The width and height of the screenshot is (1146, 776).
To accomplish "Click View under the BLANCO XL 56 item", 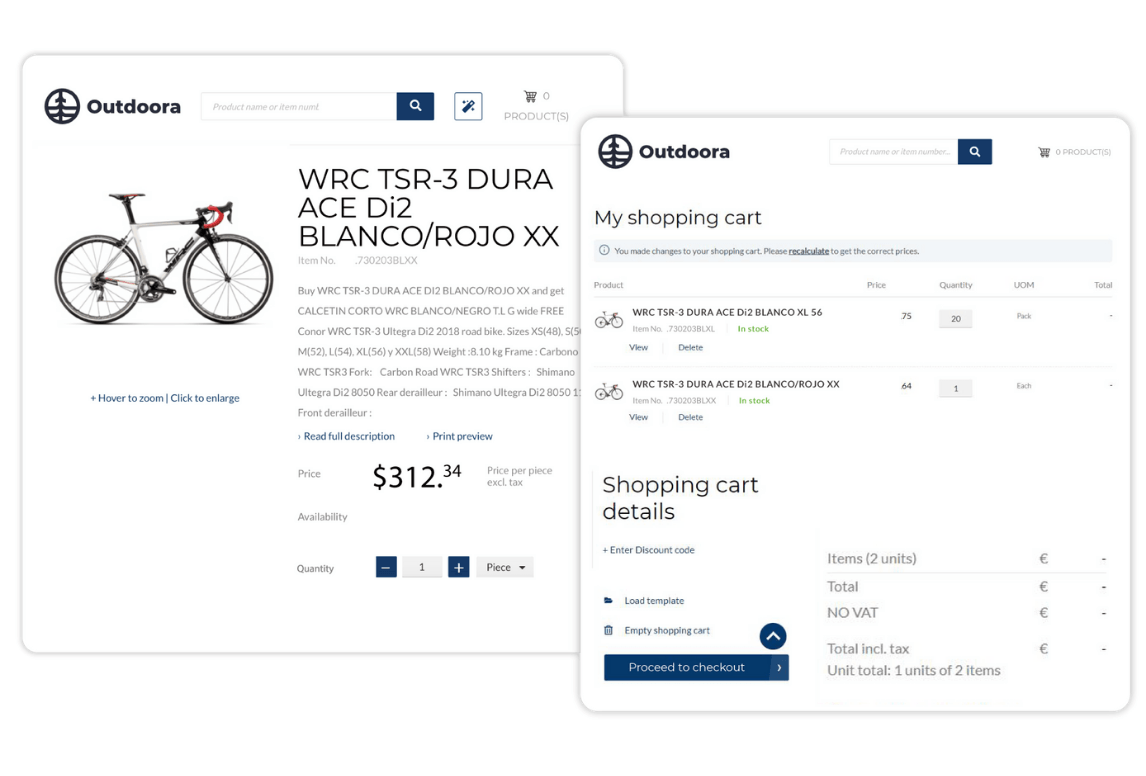I will click(638, 347).
